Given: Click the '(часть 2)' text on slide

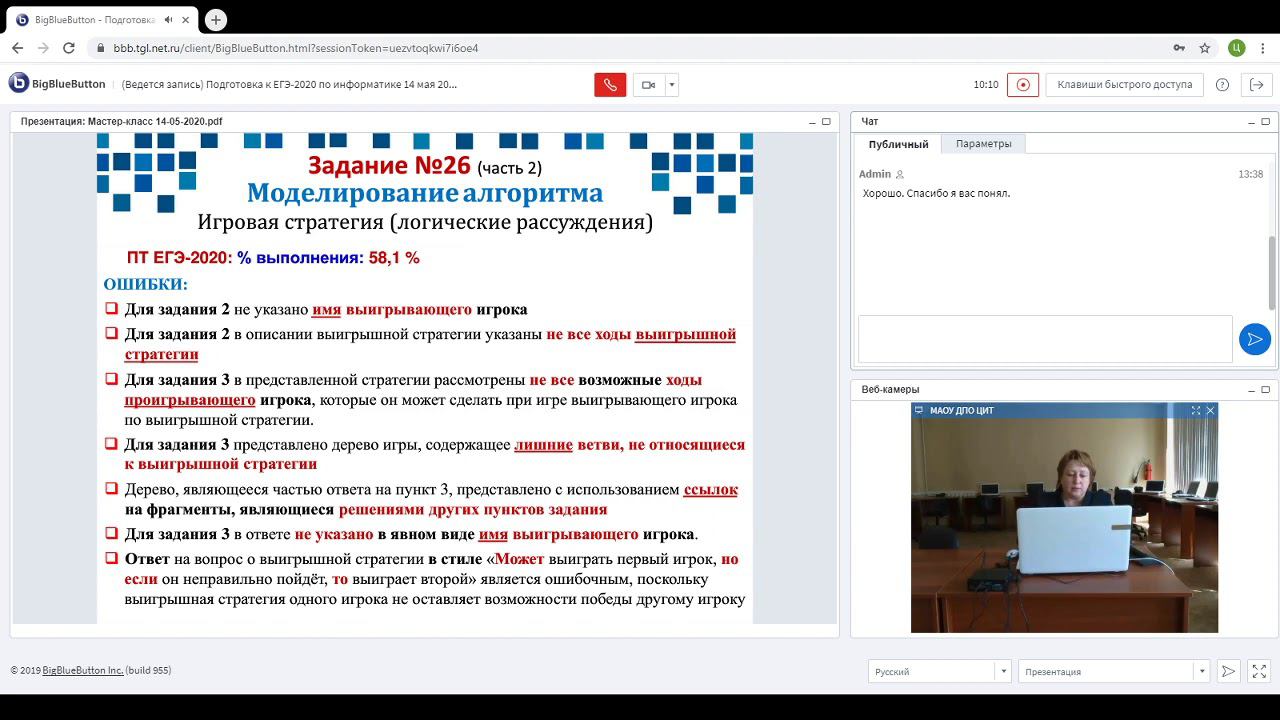Looking at the screenshot, I should (510, 168).
